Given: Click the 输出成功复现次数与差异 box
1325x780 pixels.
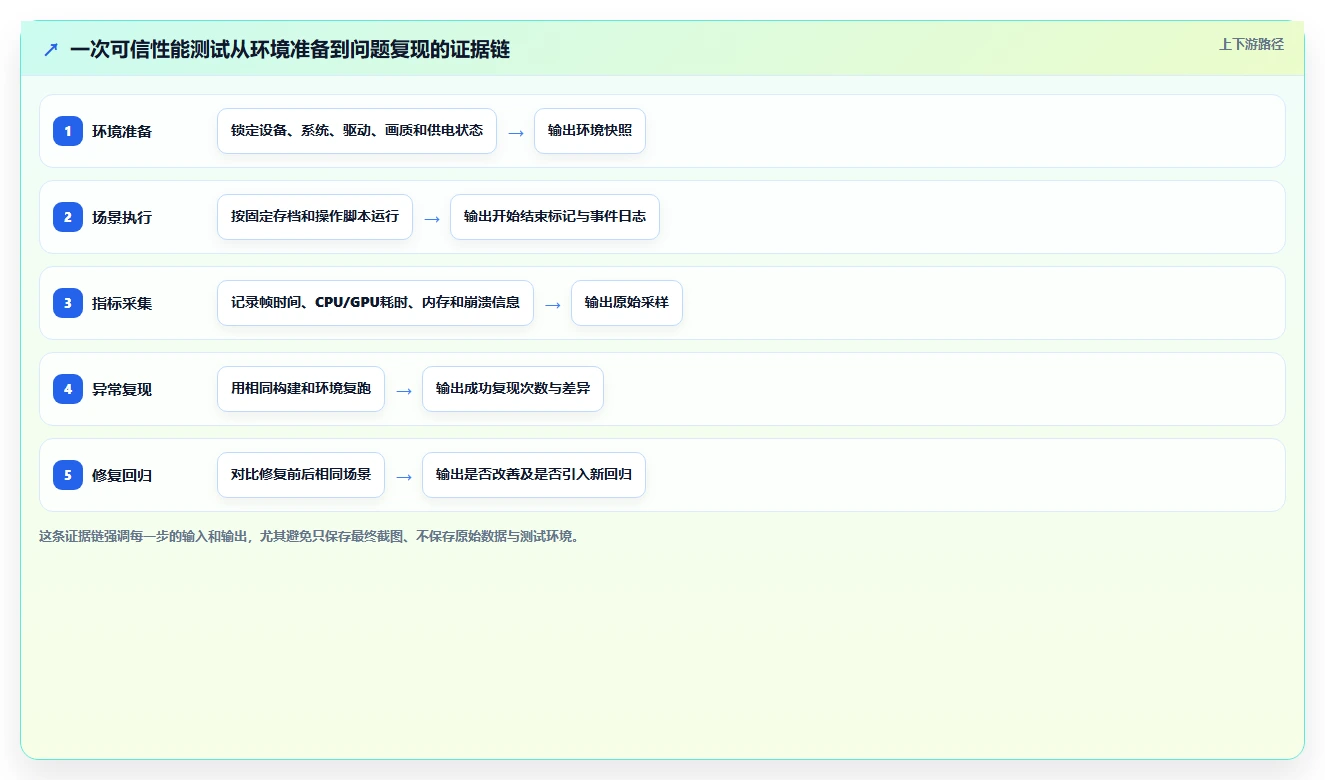Looking at the screenshot, I should click(x=513, y=389).
